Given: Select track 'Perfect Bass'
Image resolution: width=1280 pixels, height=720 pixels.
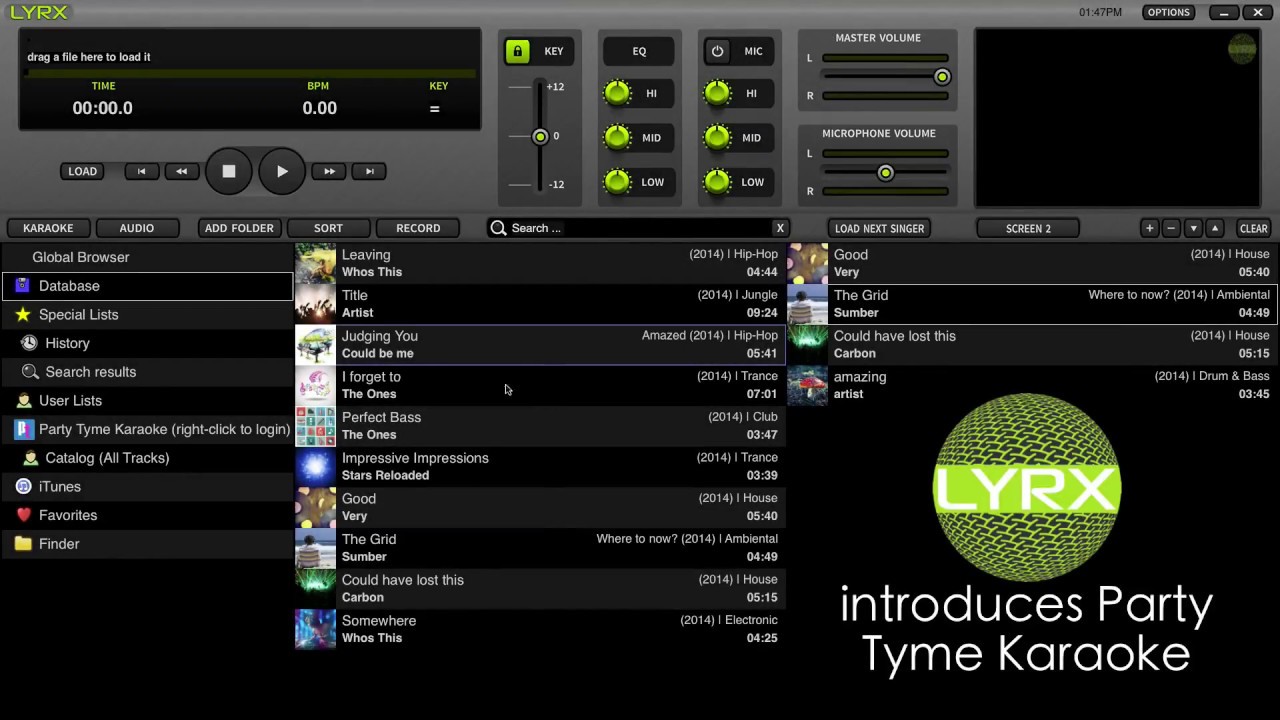Looking at the screenshot, I should [x=540, y=426].
